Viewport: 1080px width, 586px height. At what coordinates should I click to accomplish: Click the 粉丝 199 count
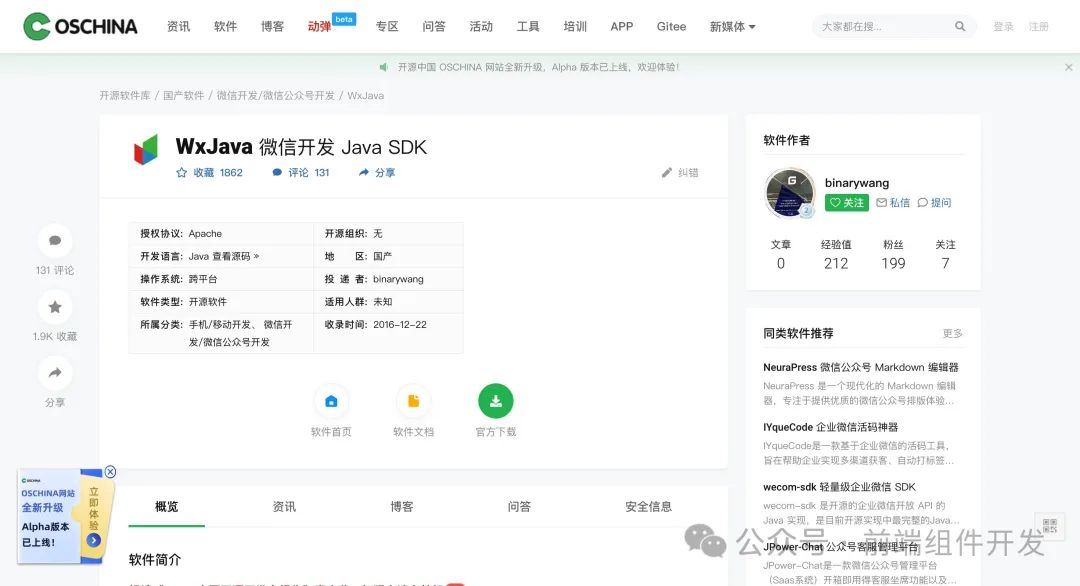(893, 255)
